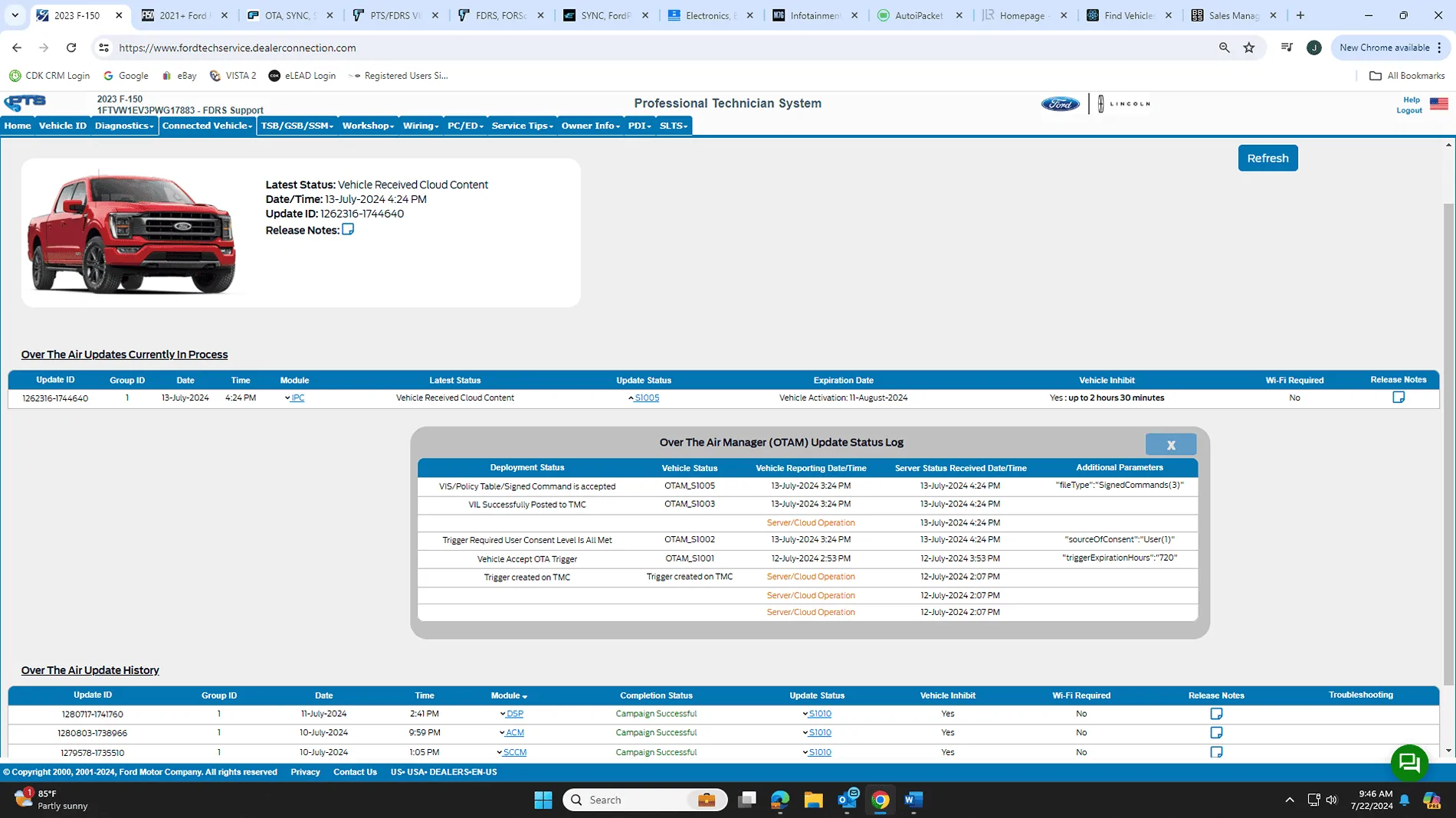1456x818 pixels.
Task: Click the Logout link
Action: 1408,111
